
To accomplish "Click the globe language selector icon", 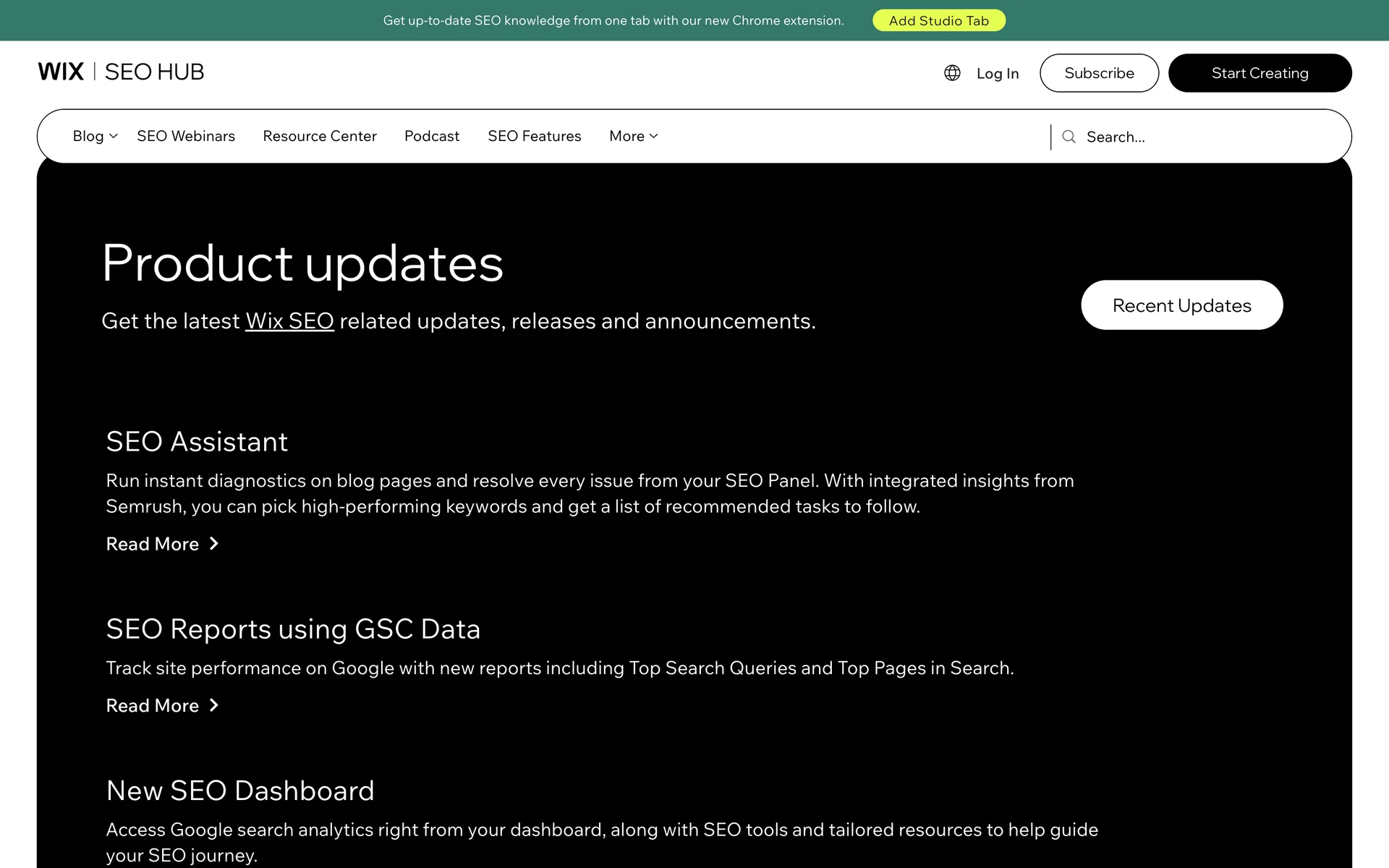I will pos(952,73).
